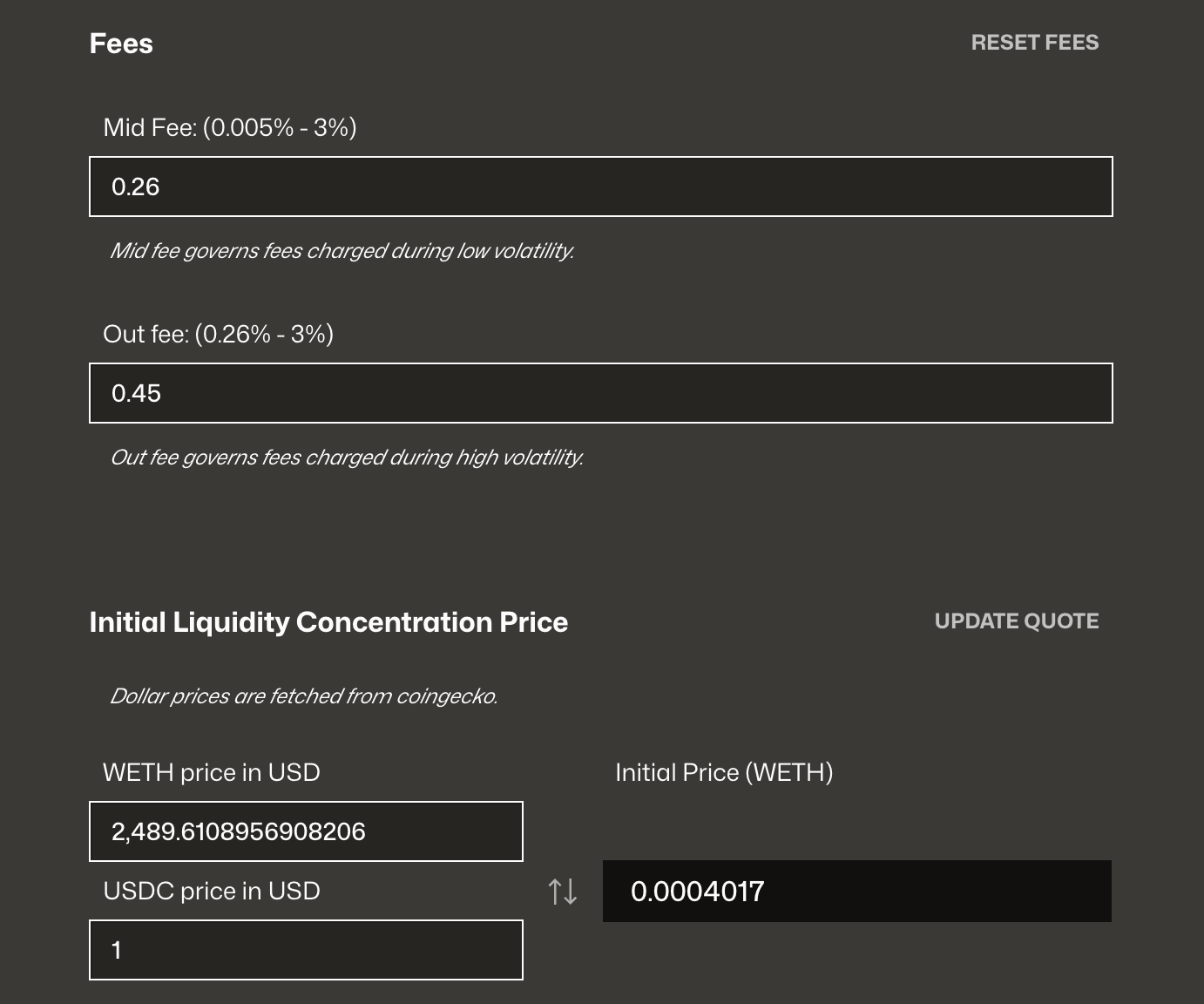Select the USDC price in USD field

pos(306,950)
